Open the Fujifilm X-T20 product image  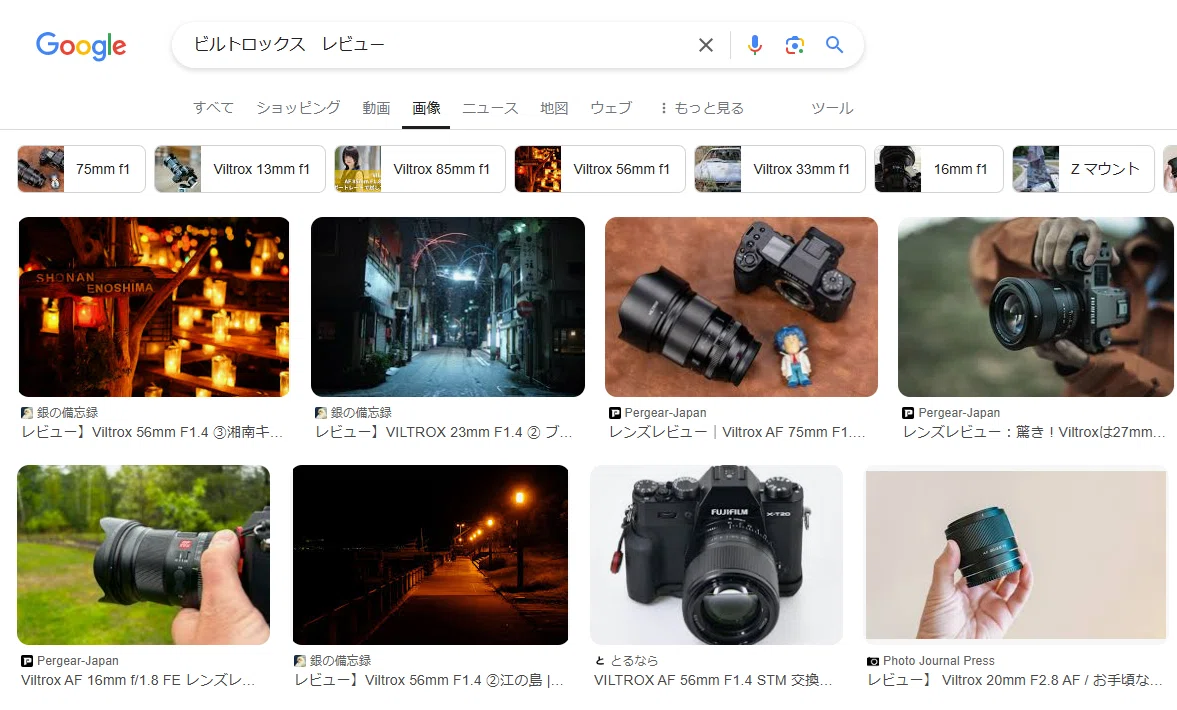click(x=716, y=555)
